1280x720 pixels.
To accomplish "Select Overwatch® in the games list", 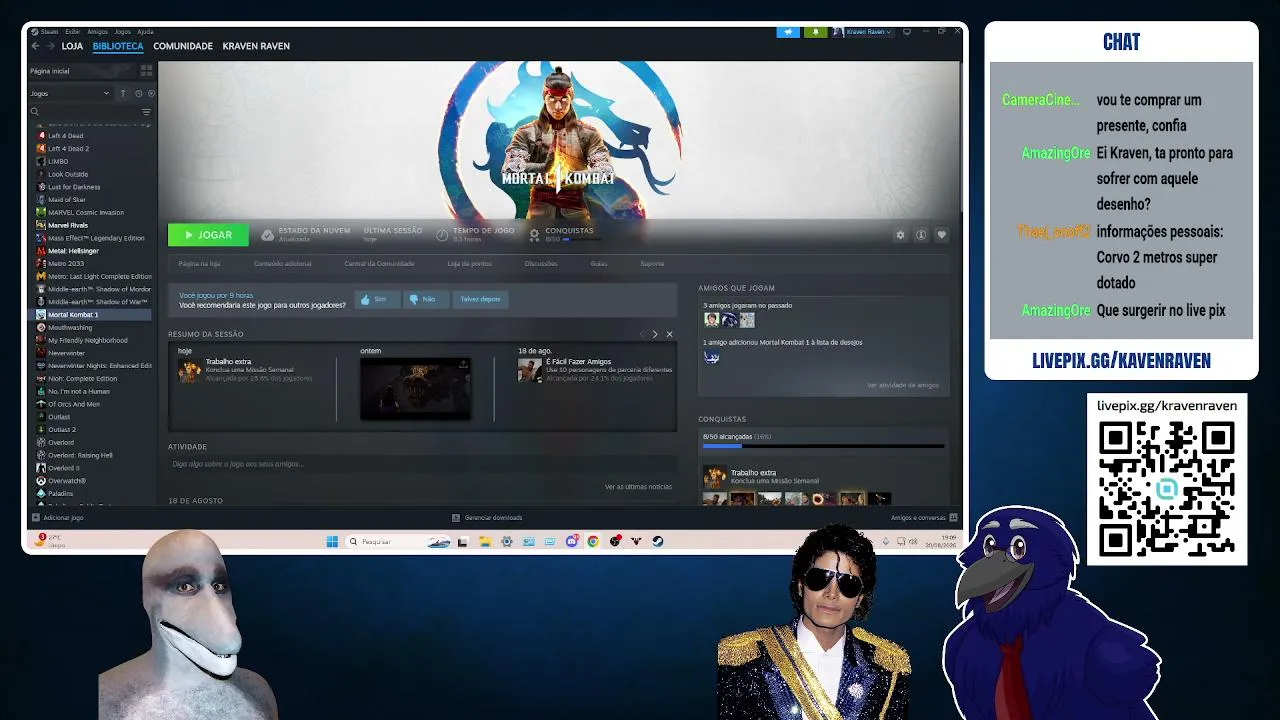I will 67,481.
